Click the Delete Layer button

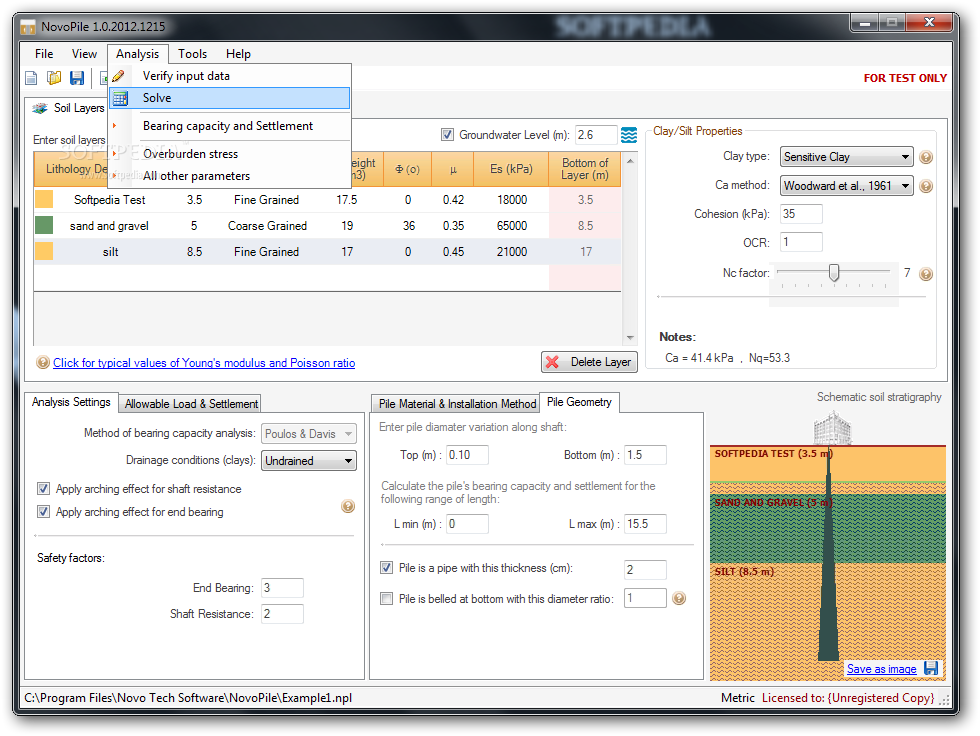[589, 362]
